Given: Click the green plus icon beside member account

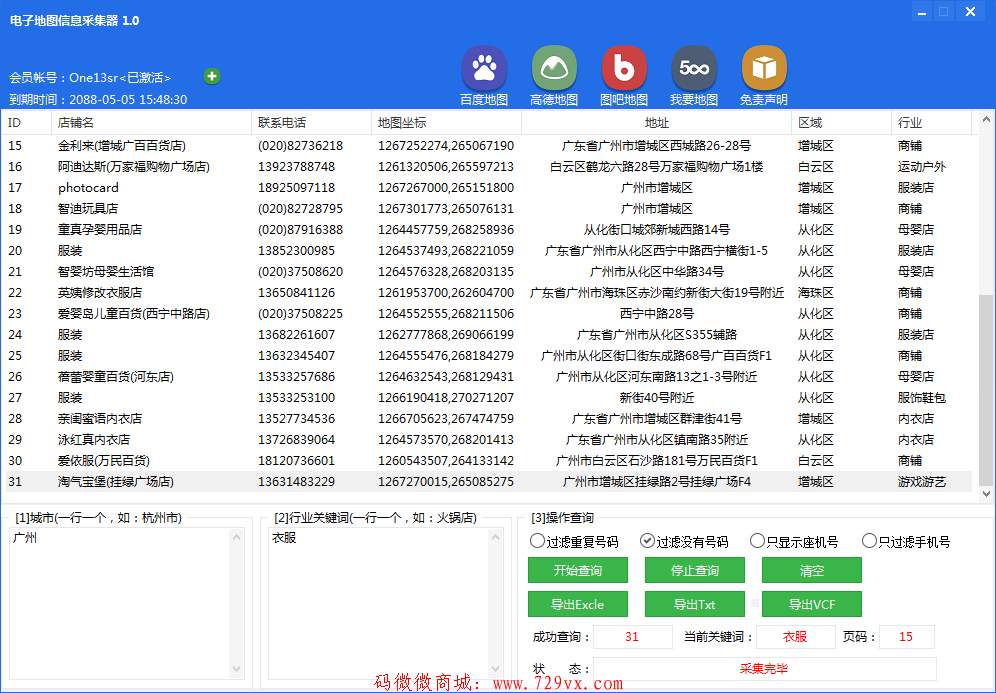Looking at the screenshot, I should (x=212, y=76).
